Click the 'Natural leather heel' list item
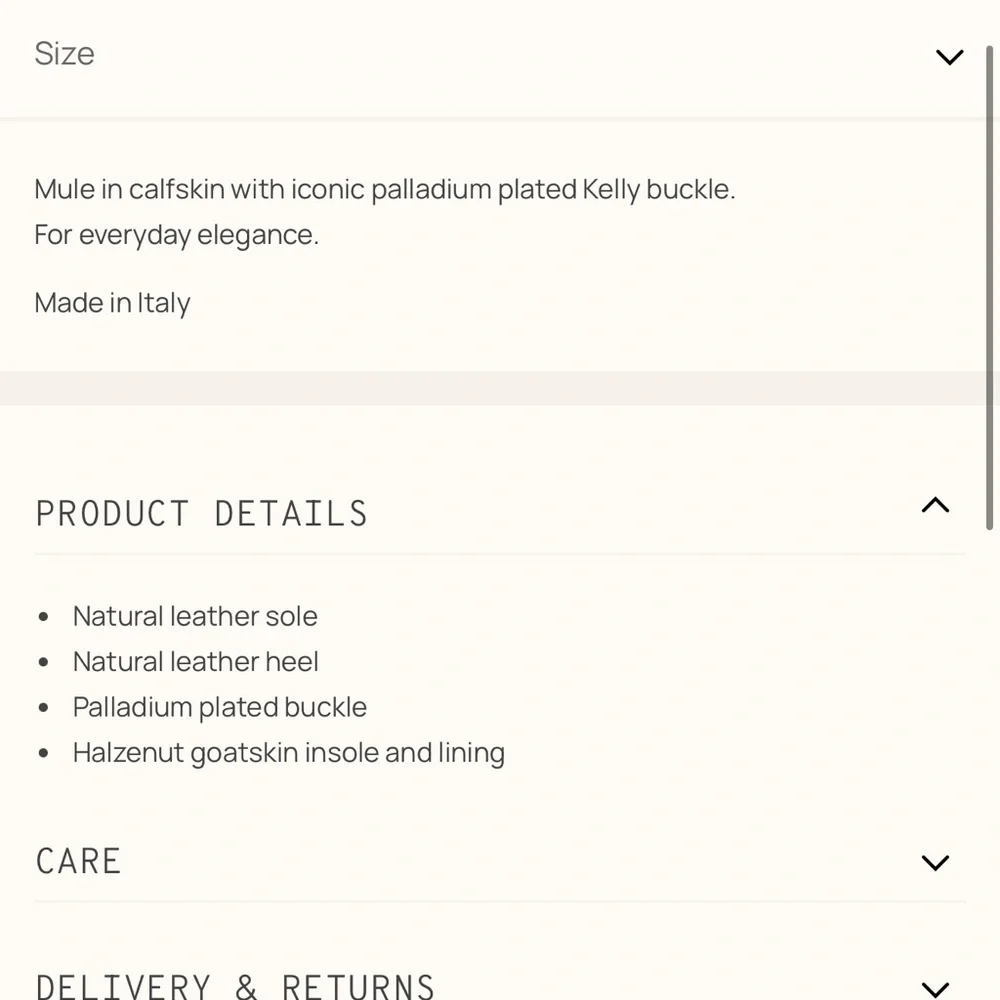The height and width of the screenshot is (1000, 1000). pyautogui.click(x=196, y=661)
